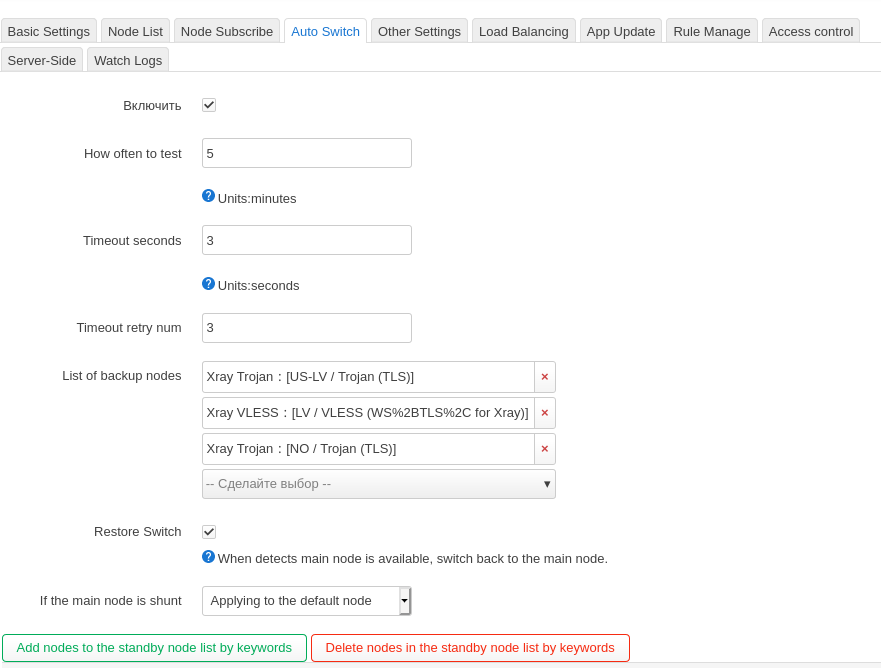Focus the Timeout seconds input field
The height and width of the screenshot is (668, 881).
306,240
